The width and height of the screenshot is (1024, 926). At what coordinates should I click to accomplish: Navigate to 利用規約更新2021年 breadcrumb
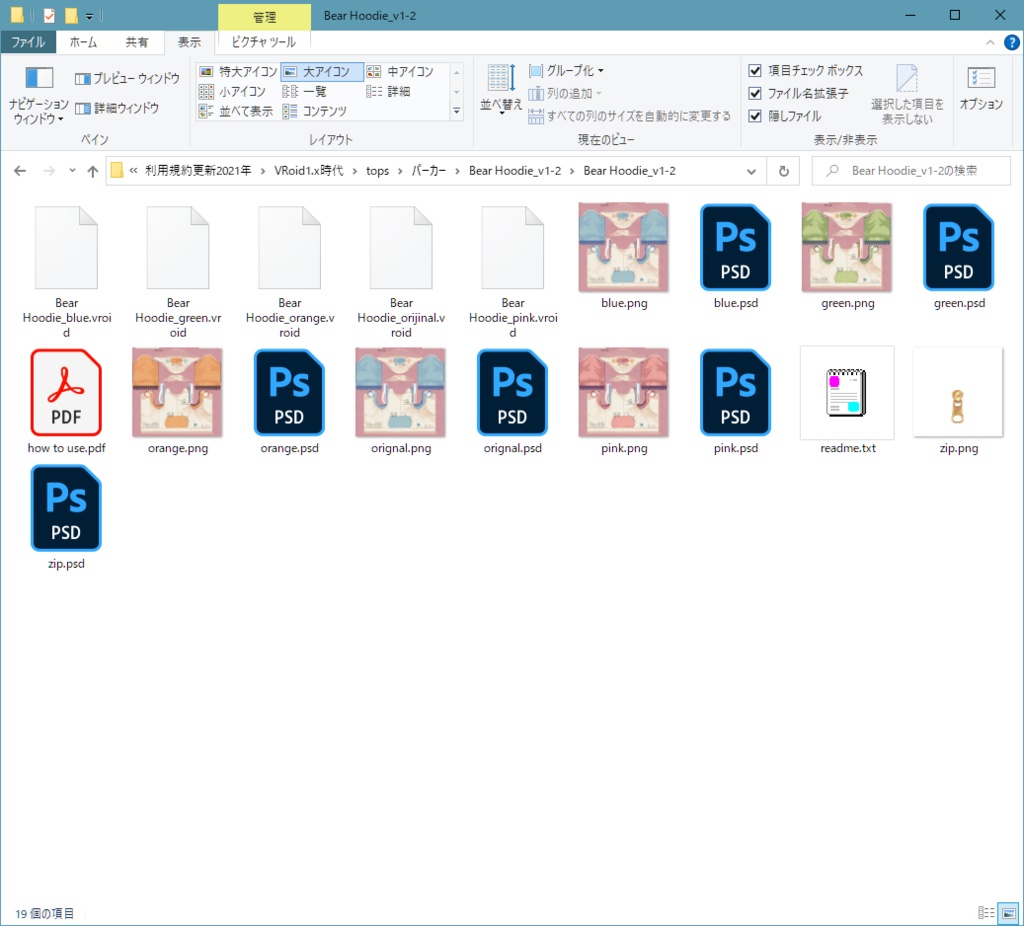coord(198,171)
